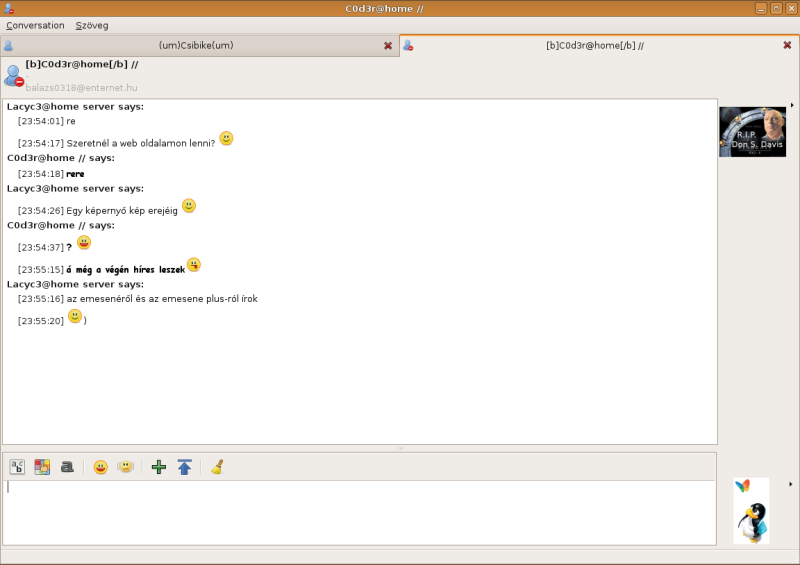Click the text style 'a' icon

tap(67, 467)
